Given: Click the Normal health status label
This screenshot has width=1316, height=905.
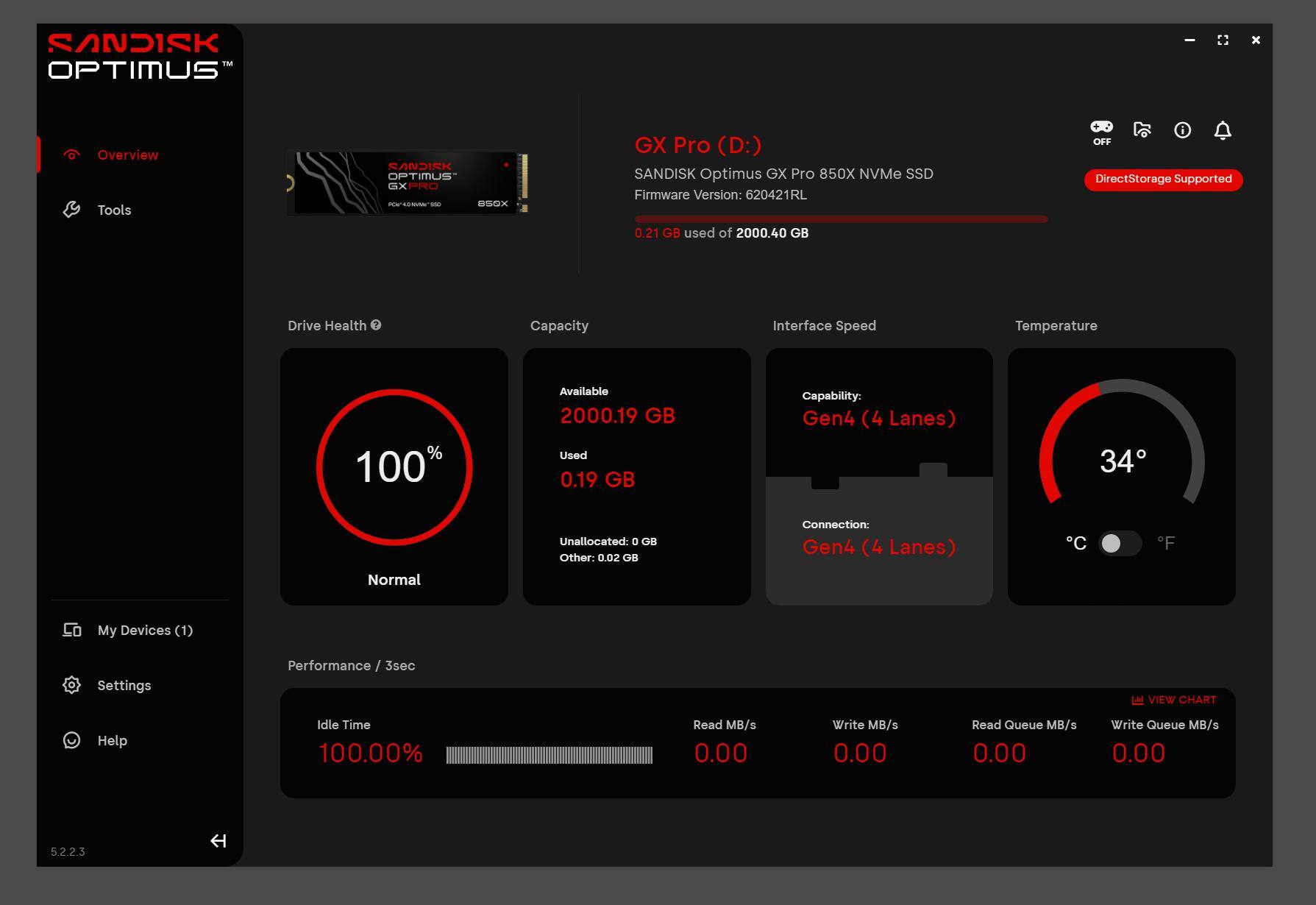Looking at the screenshot, I should point(394,580).
